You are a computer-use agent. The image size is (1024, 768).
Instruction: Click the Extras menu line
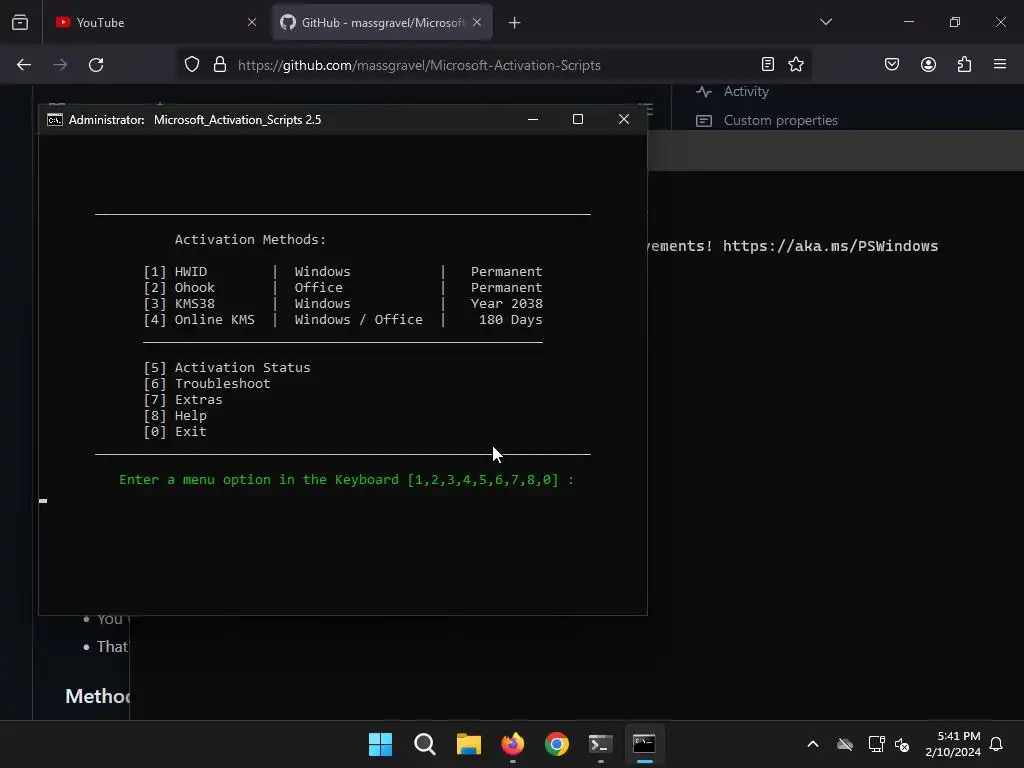pyautogui.click(x=183, y=400)
